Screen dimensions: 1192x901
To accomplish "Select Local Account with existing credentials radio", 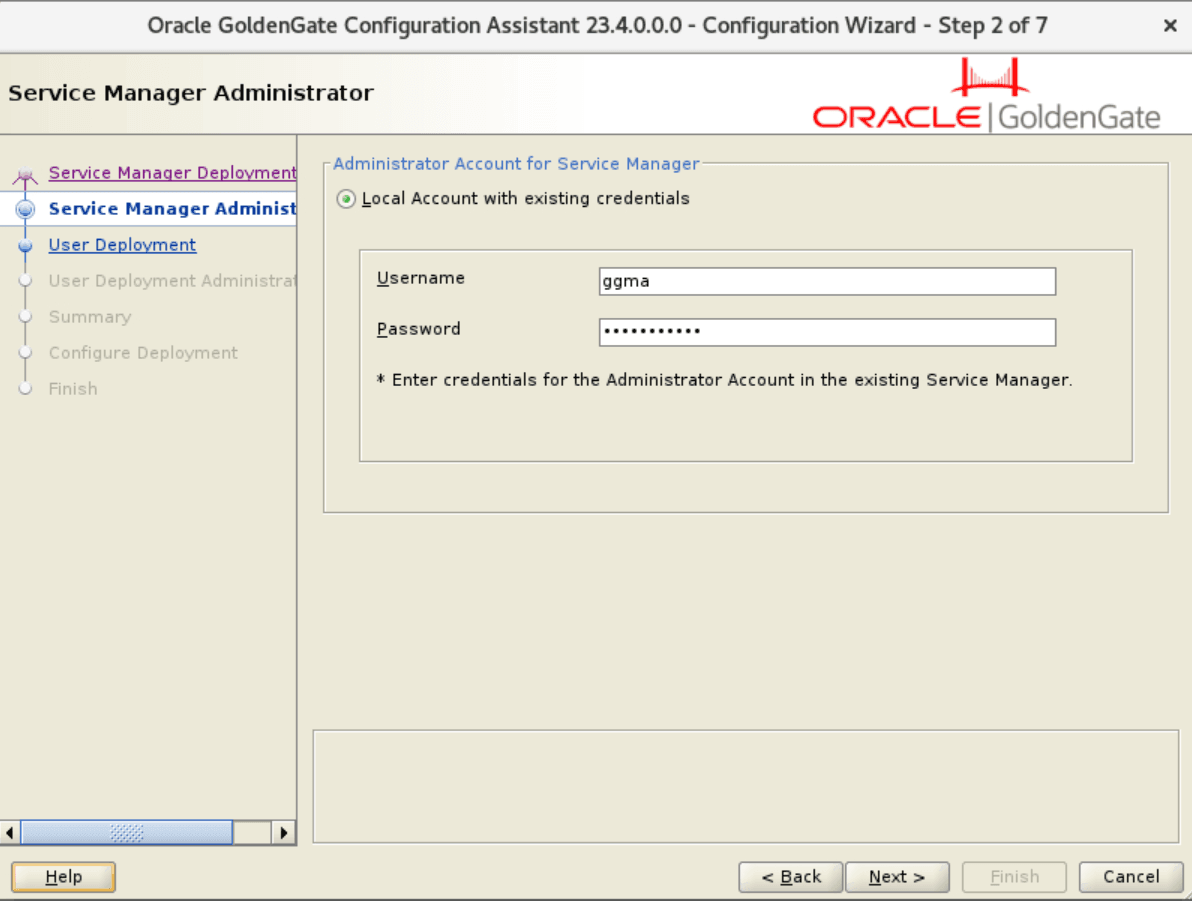I will pyautogui.click(x=346, y=198).
